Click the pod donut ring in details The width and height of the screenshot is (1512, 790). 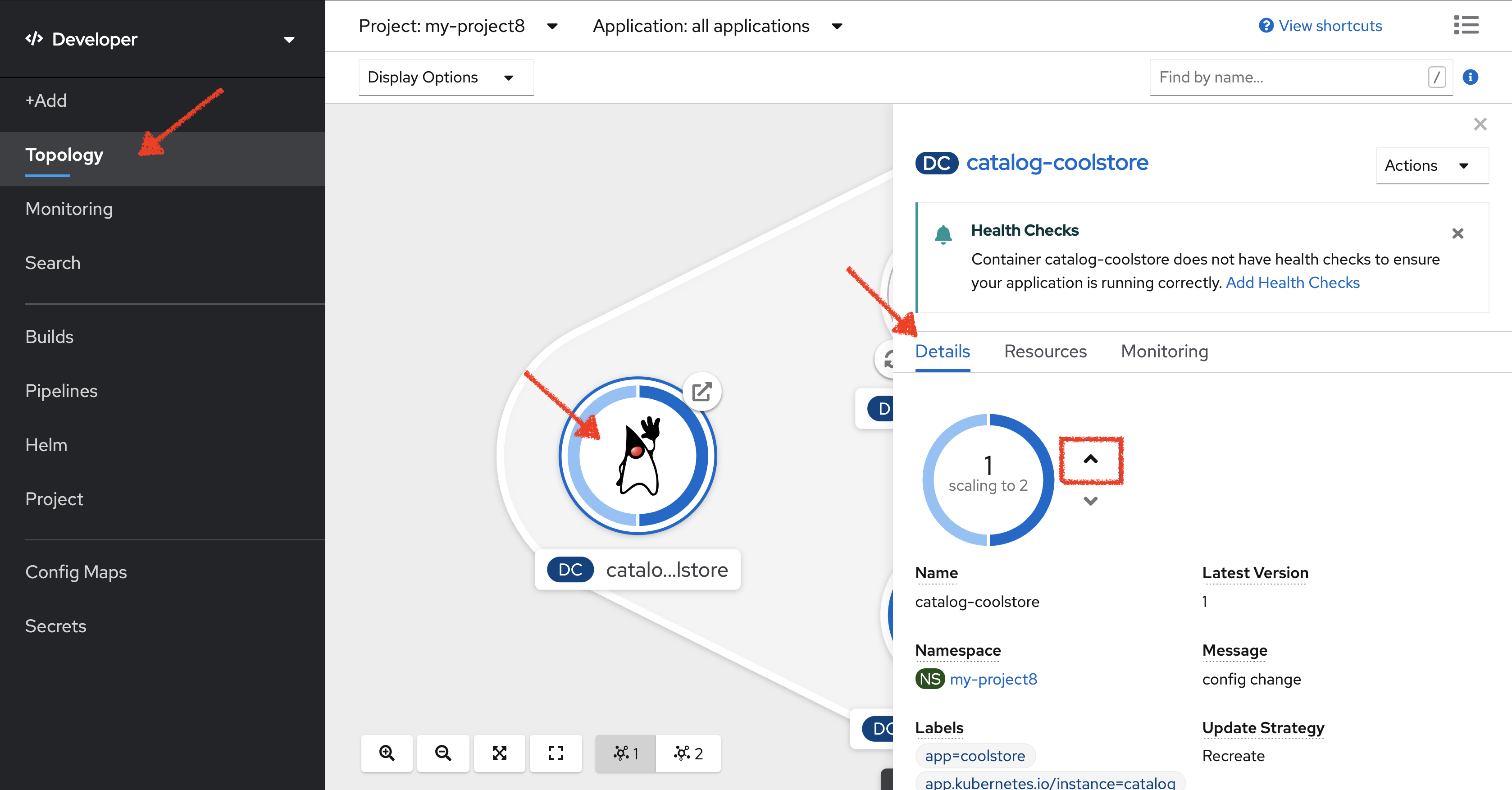click(x=988, y=479)
